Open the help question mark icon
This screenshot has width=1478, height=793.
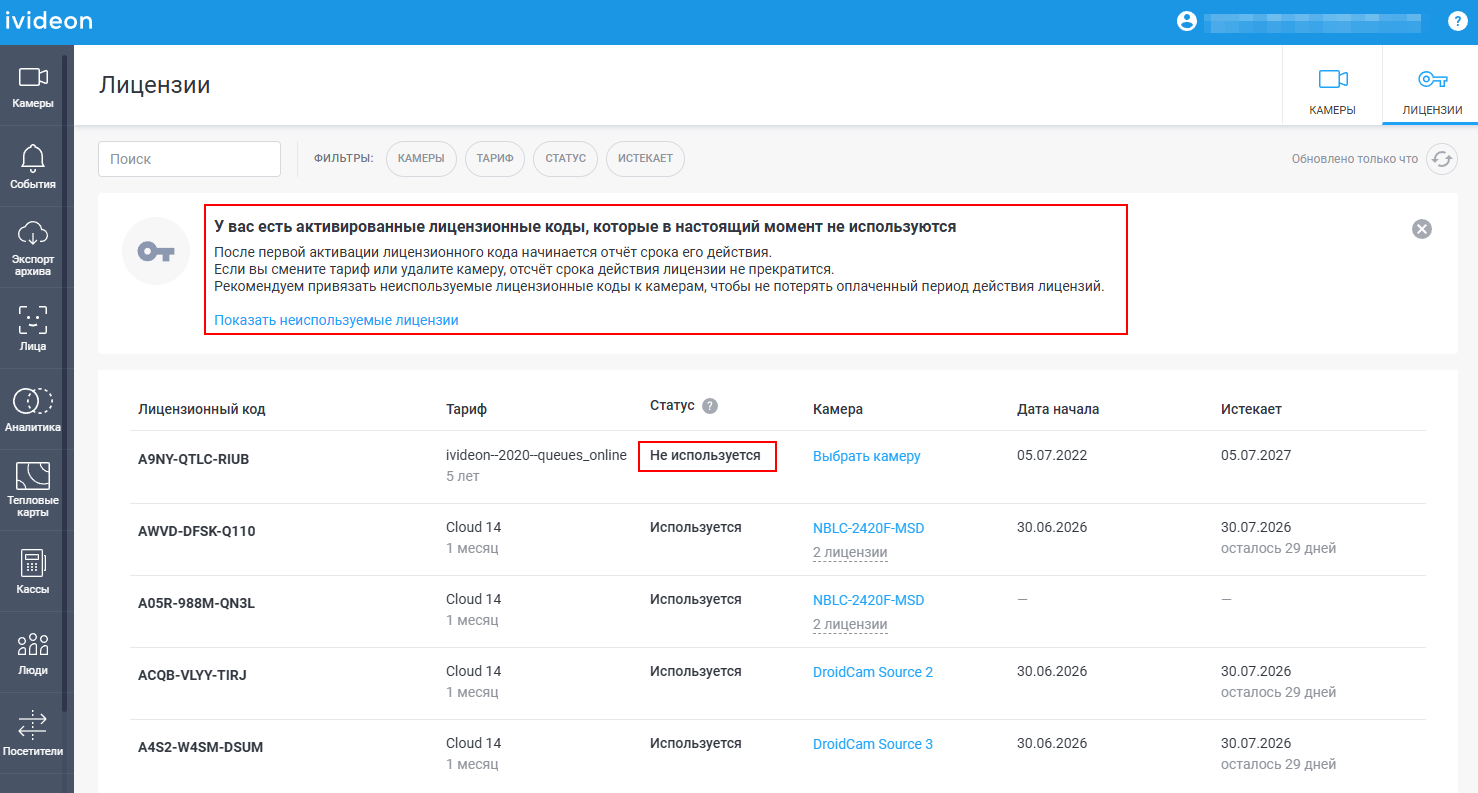tap(1457, 21)
